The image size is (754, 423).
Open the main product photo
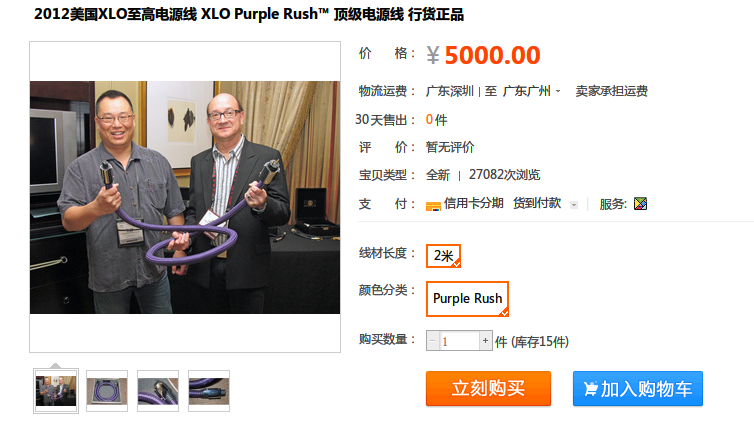coord(185,197)
